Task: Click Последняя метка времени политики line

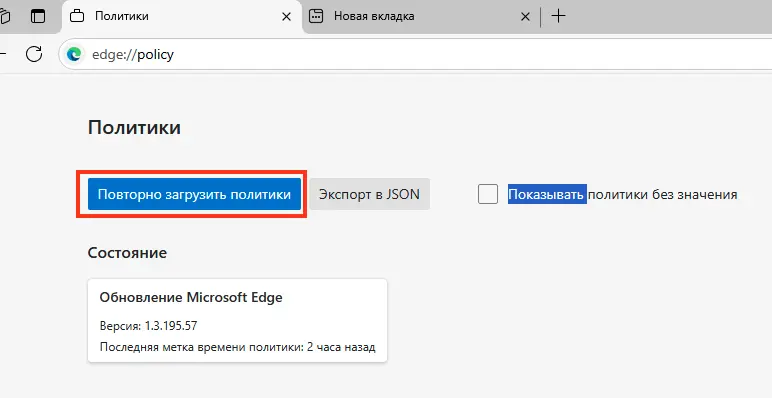Action: [237, 347]
